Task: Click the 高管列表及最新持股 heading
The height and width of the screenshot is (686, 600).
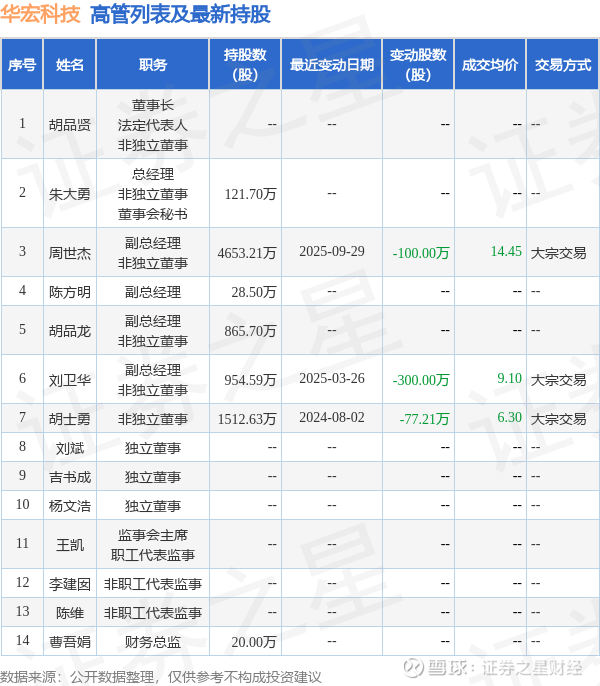Action: [x=180, y=14]
